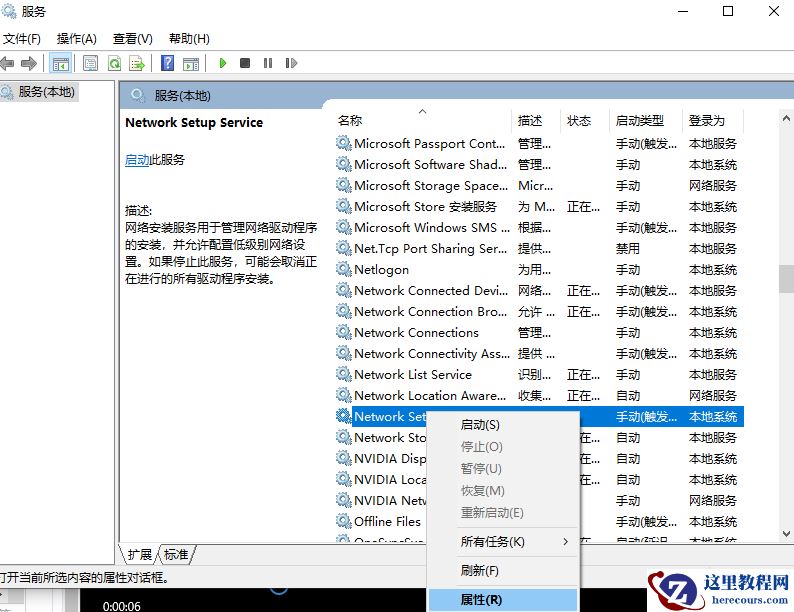Click the Forward arrow toolbar icon
794x612 pixels.
tap(29, 63)
